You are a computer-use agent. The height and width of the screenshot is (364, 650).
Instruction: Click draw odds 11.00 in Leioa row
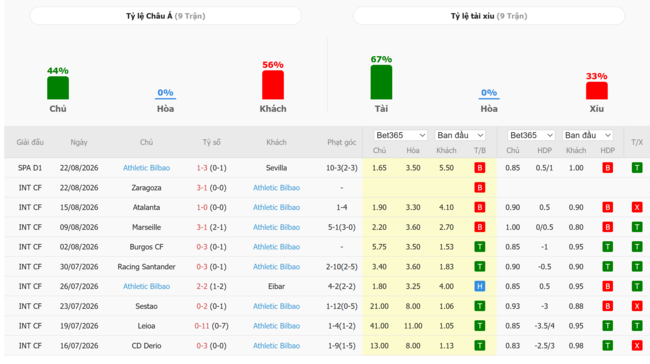pyautogui.click(x=413, y=326)
